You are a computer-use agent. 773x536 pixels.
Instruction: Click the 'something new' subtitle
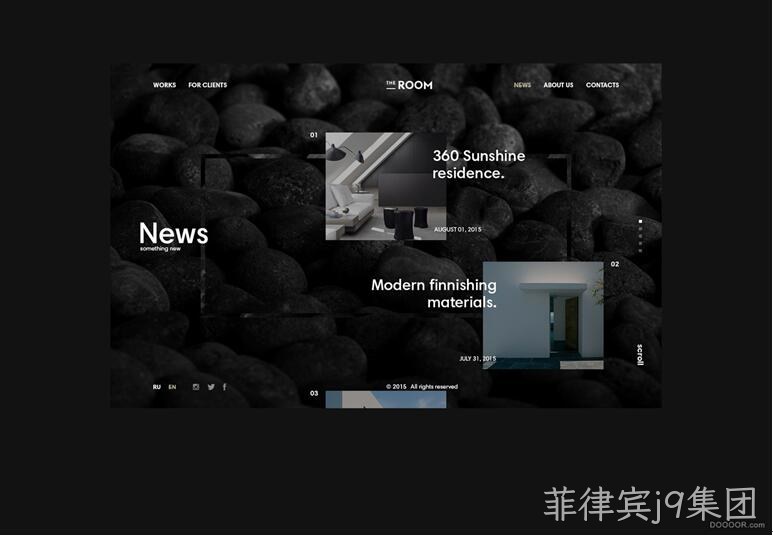coord(160,249)
